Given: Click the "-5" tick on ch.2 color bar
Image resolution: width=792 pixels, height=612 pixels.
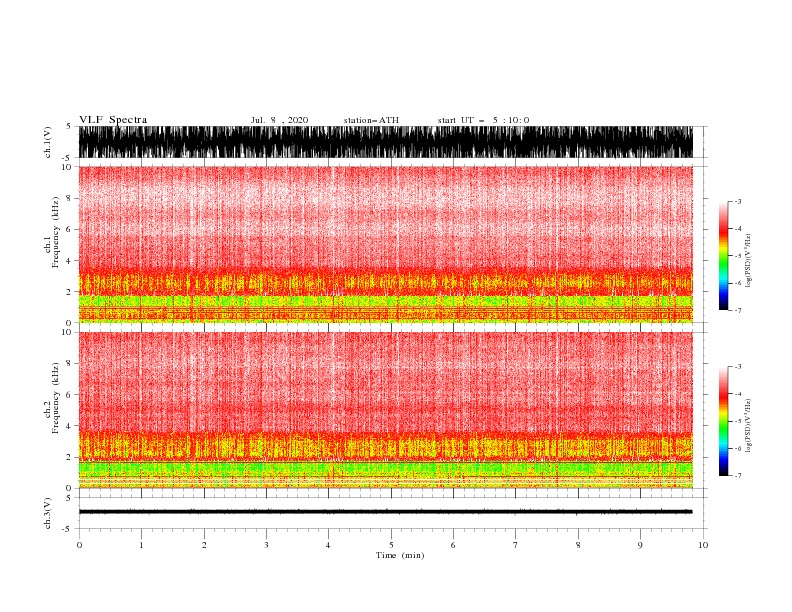Looking at the screenshot, I should (x=738, y=421).
